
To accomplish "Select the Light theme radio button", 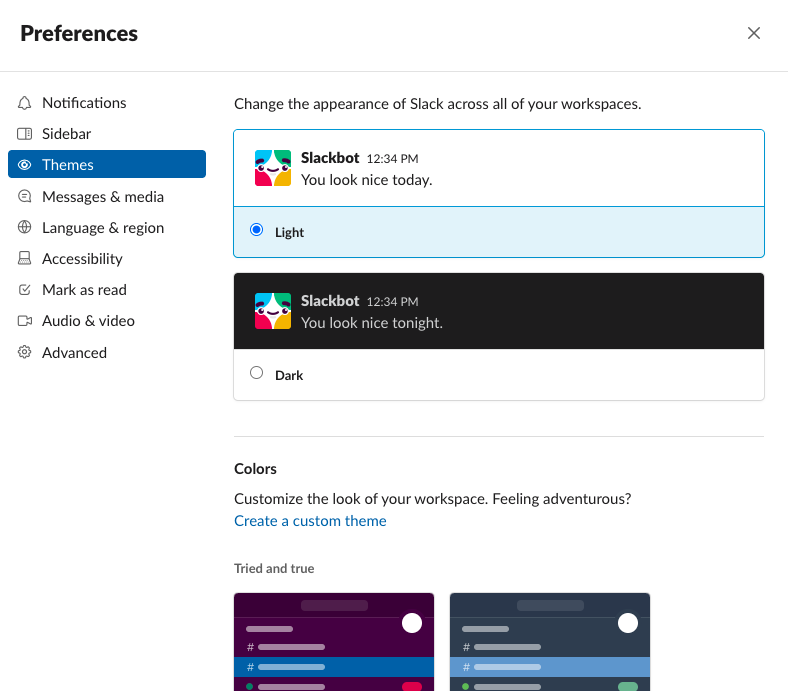I will click(256, 230).
